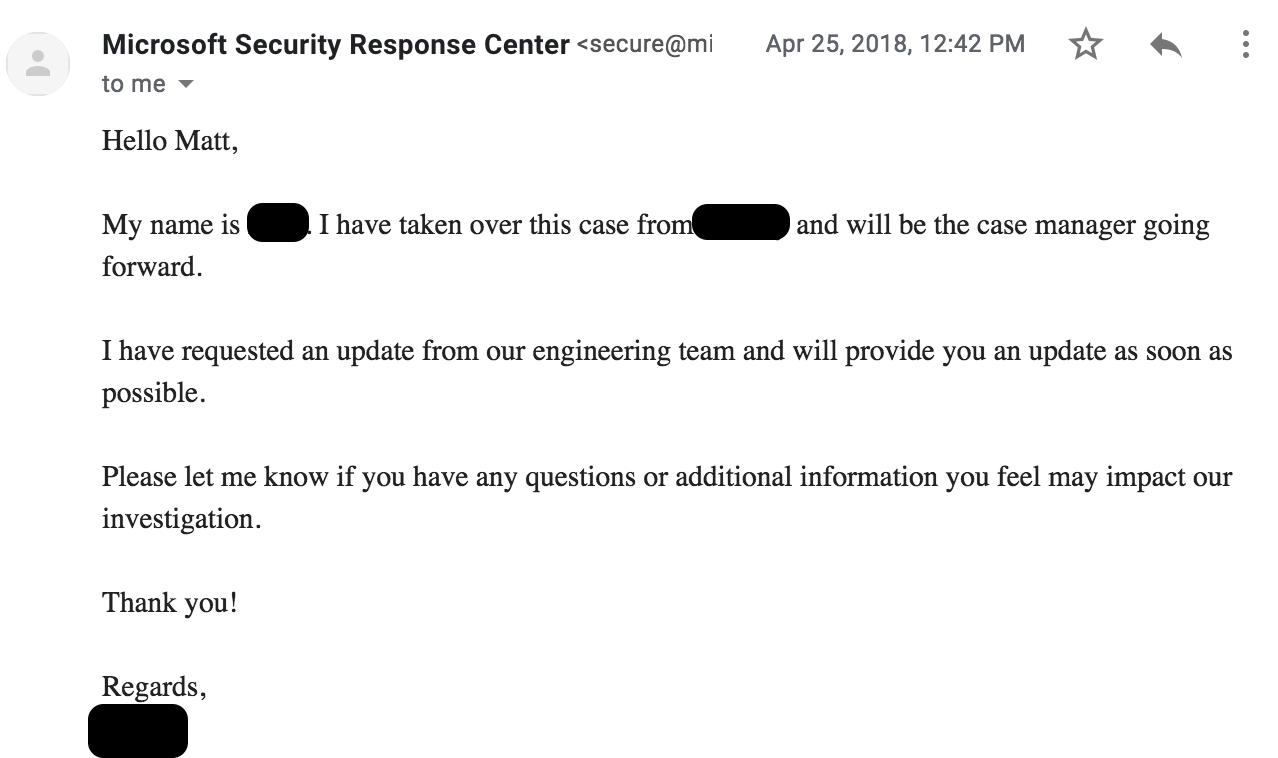Click the redacted name after "My name is"

(x=277, y=223)
